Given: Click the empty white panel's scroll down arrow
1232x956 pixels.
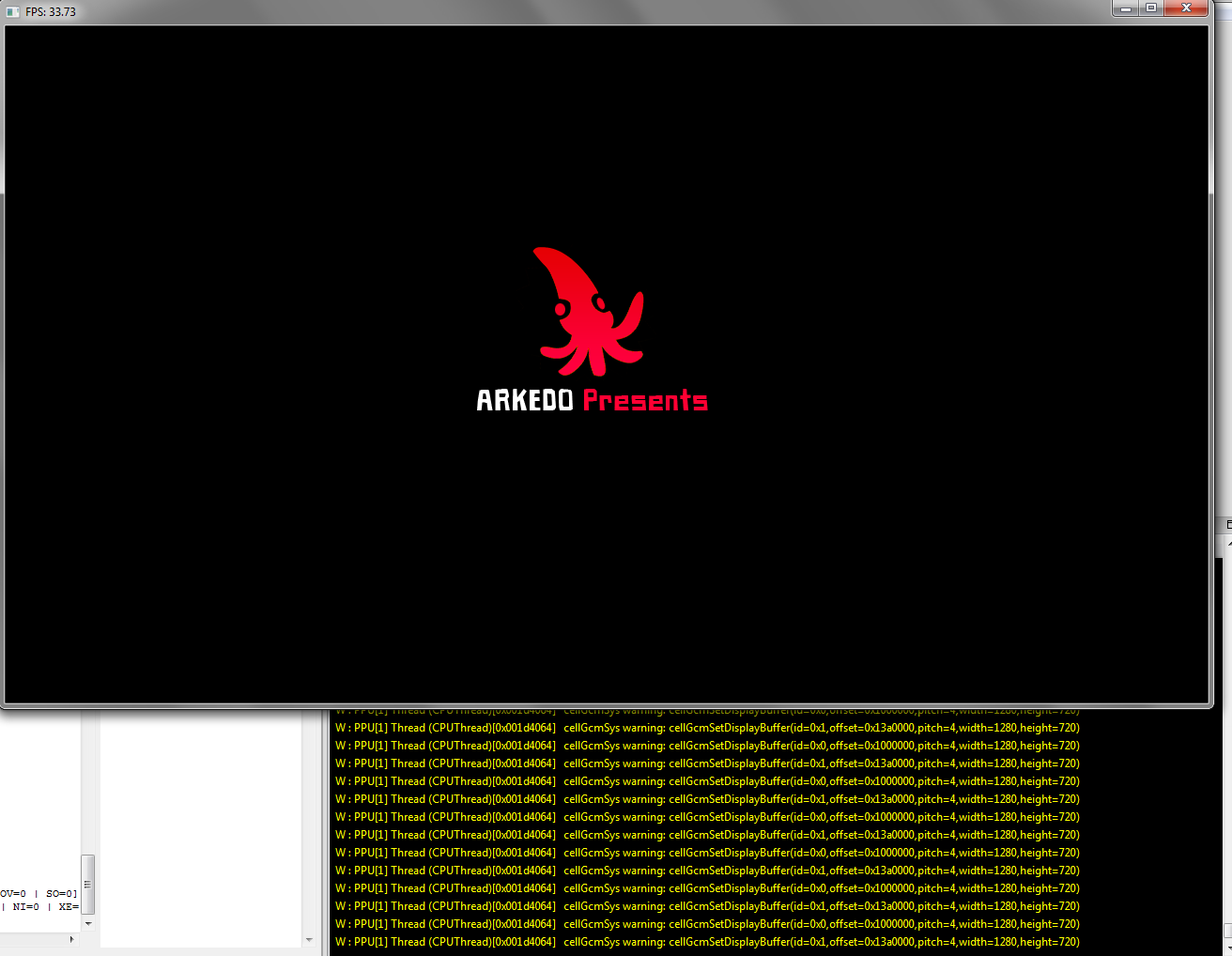Looking at the screenshot, I should tap(309, 939).
